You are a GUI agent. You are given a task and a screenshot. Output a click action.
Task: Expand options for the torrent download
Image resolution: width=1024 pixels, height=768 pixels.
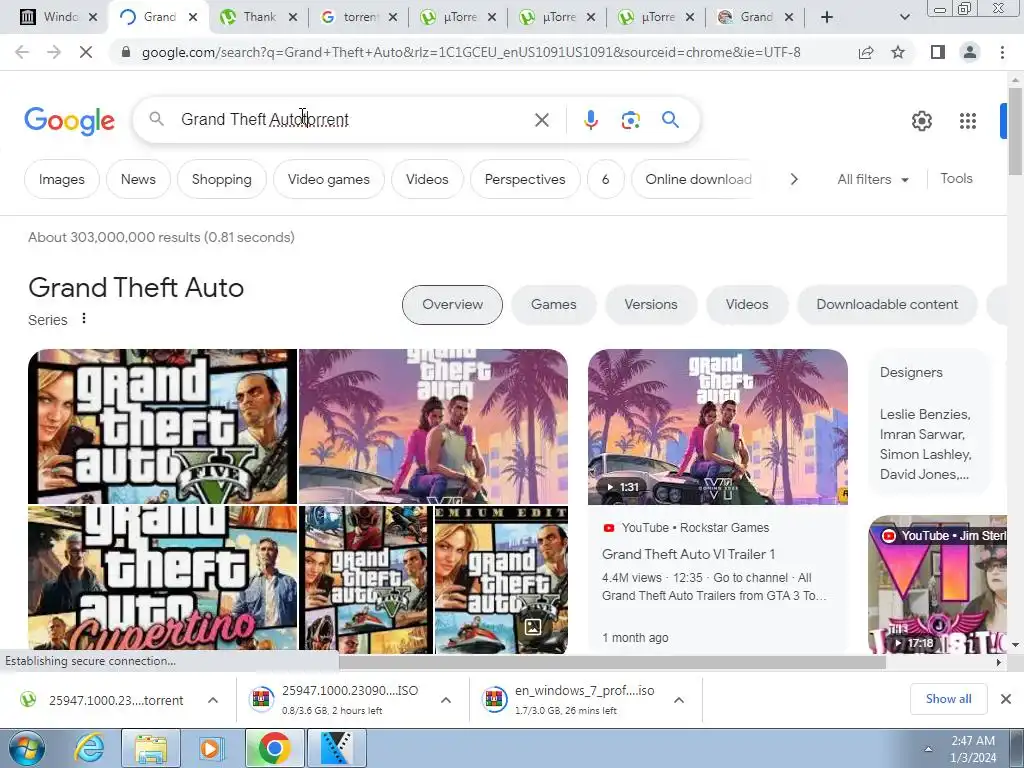(213, 700)
